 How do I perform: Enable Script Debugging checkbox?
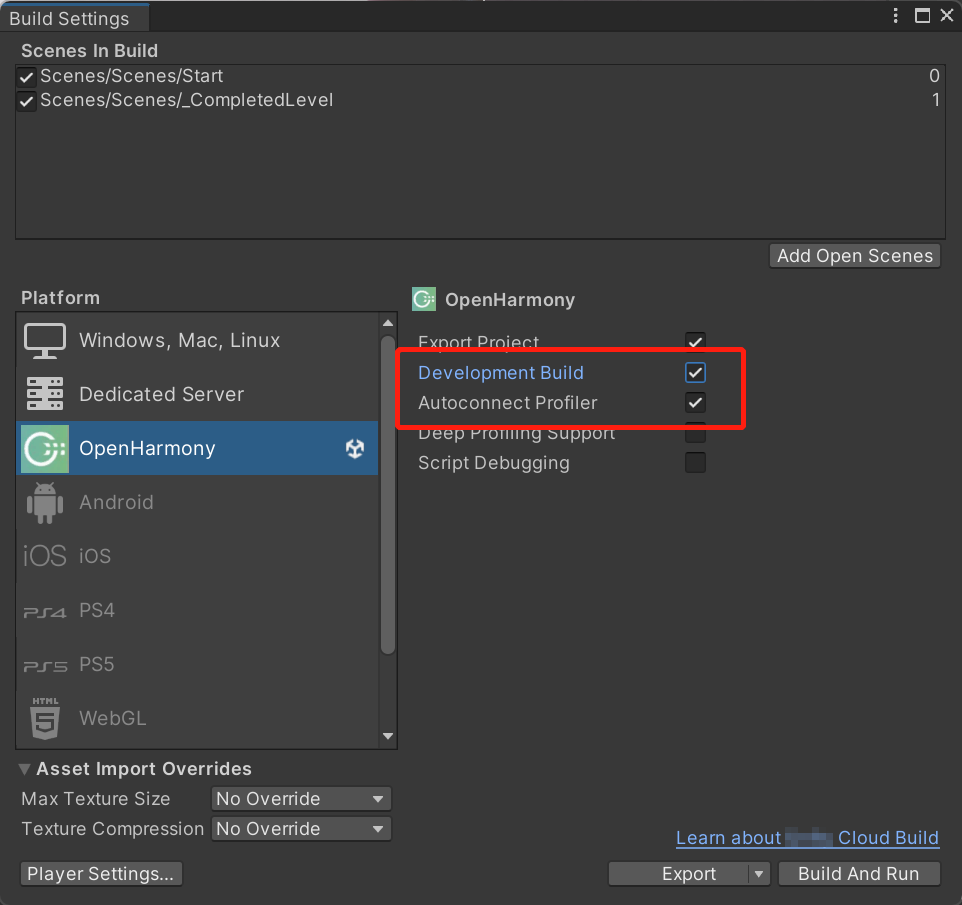point(695,463)
